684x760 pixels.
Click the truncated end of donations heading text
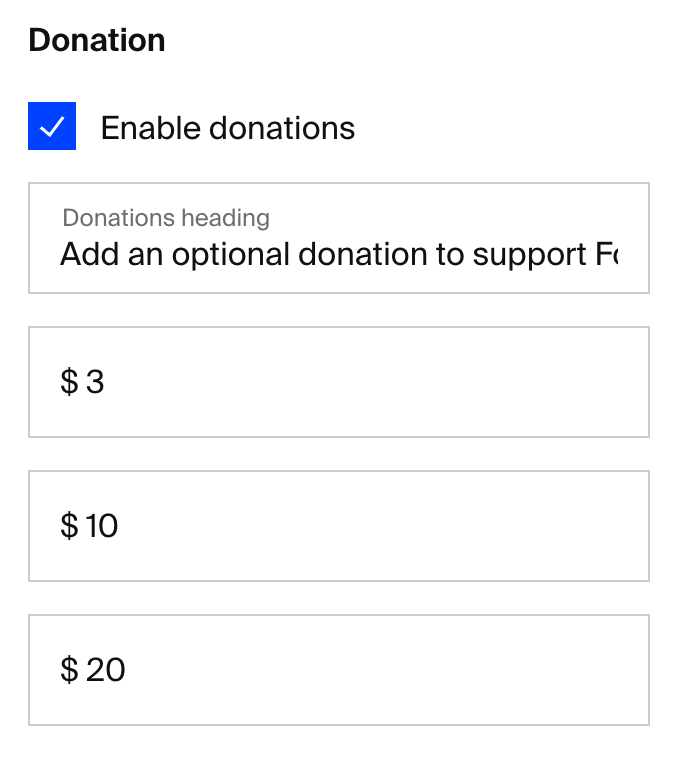[x=607, y=254]
